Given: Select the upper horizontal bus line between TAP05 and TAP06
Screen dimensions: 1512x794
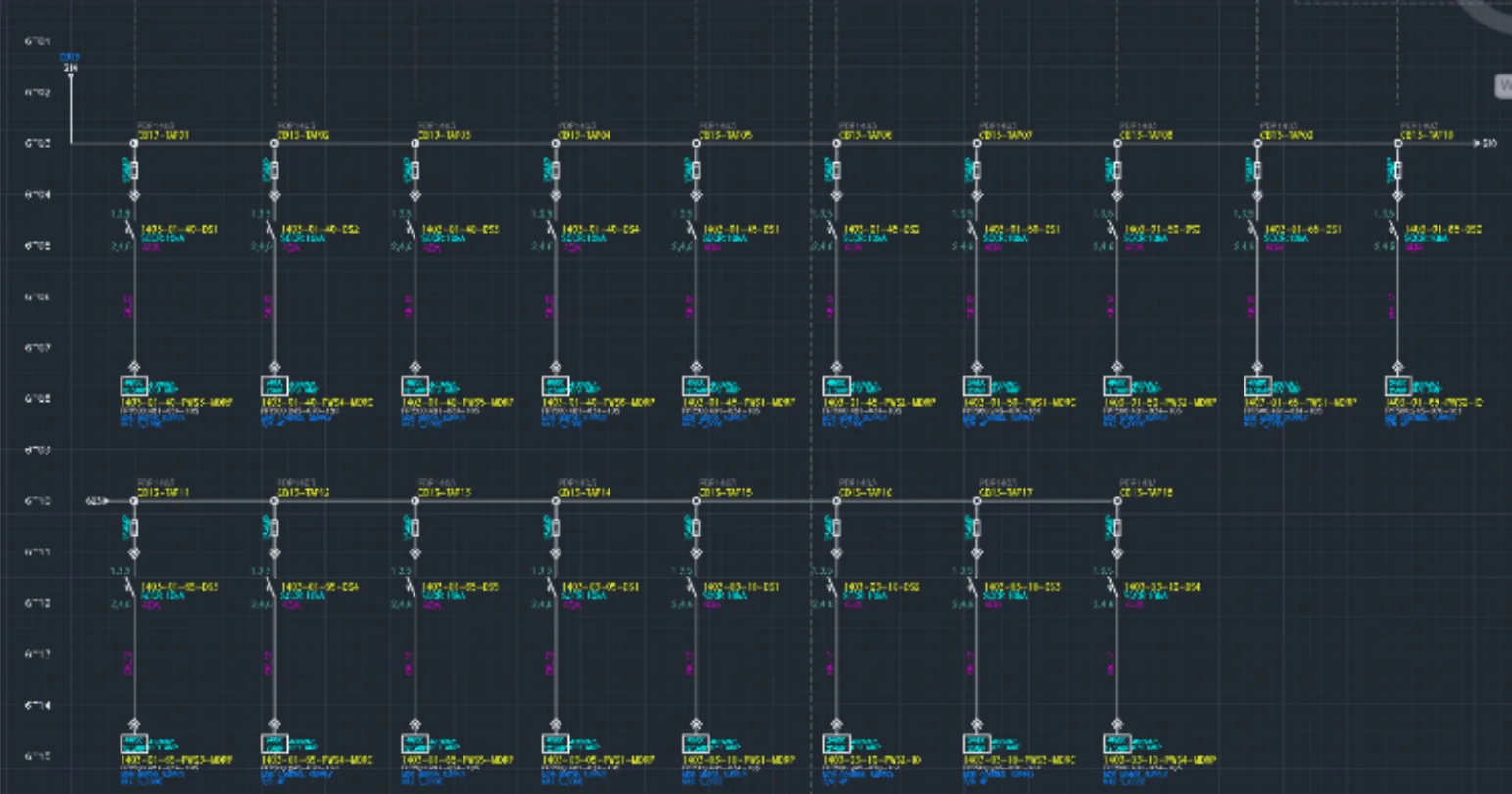Looking at the screenshot, I should [x=765, y=144].
